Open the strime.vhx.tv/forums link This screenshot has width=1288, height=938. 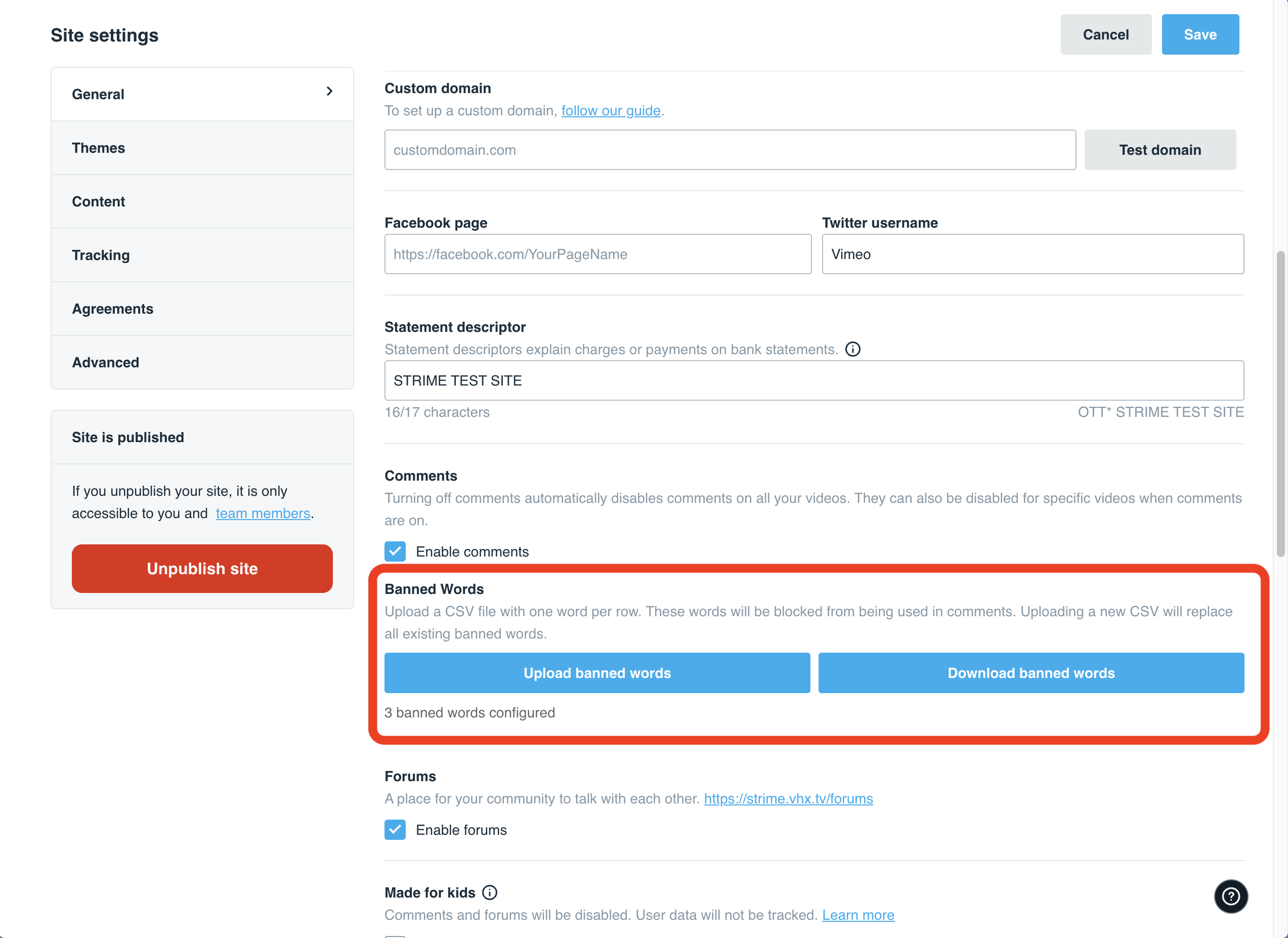tap(788, 798)
